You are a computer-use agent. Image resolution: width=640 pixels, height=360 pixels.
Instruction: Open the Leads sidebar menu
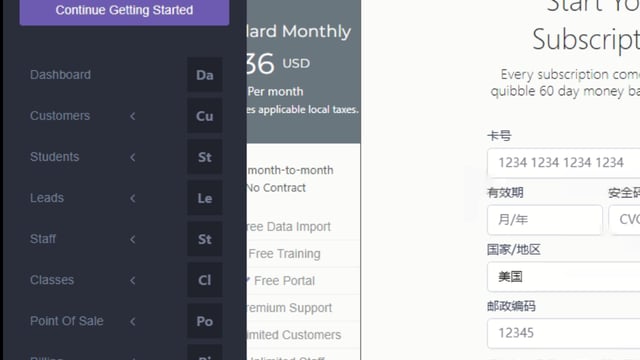[x=47, y=198]
